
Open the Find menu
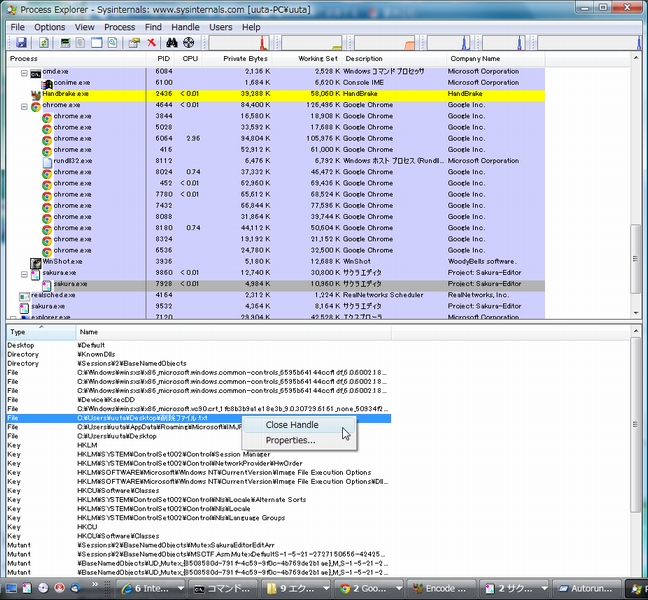click(x=153, y=27)
